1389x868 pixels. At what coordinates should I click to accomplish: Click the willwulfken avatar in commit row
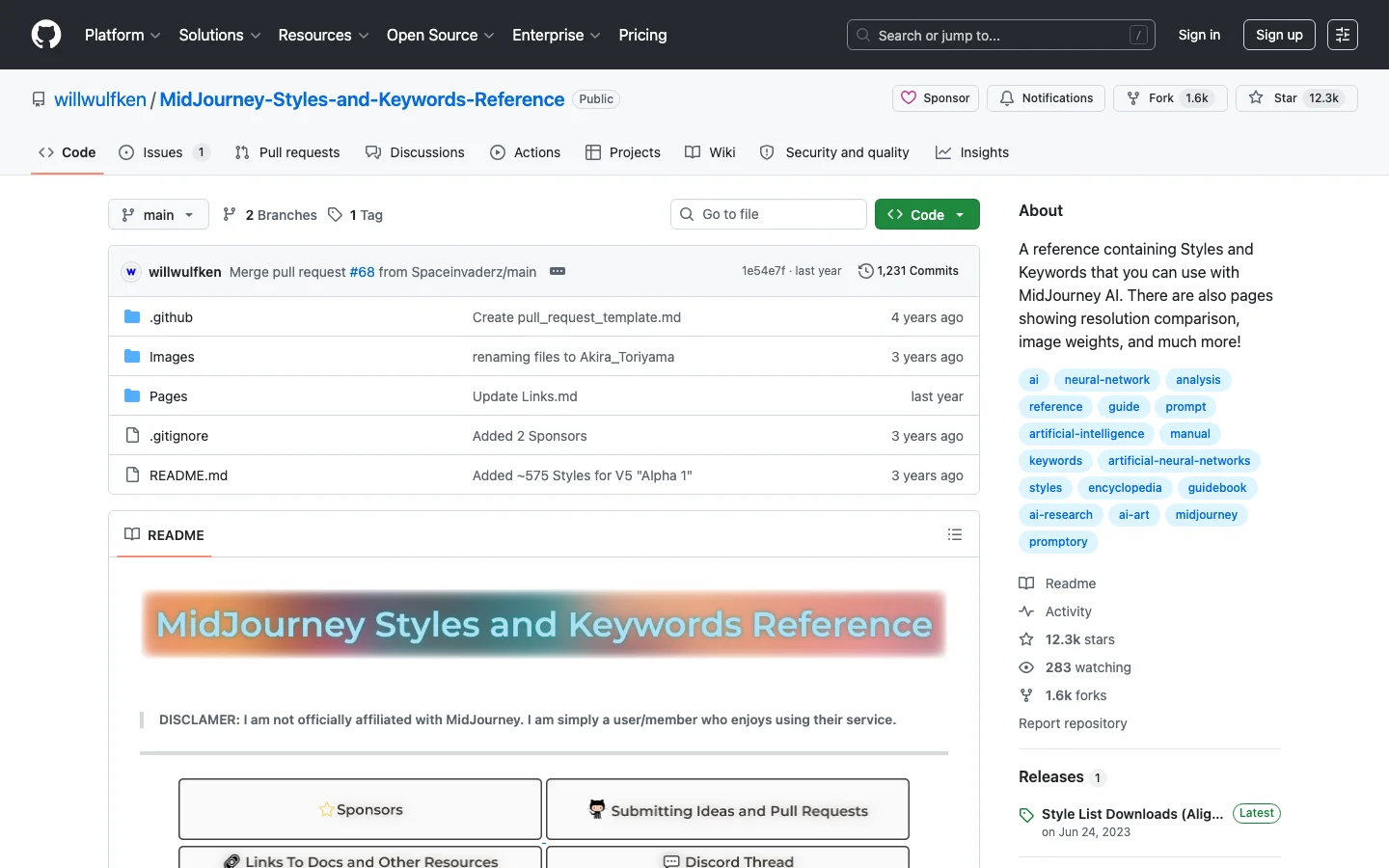[x=131, y=272]
